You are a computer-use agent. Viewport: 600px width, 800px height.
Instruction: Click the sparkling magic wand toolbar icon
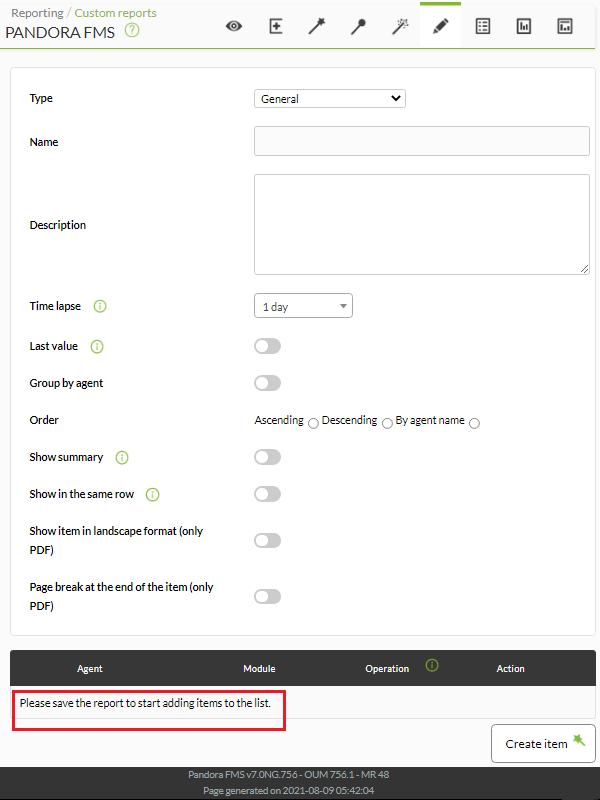(x=400, y=26)
